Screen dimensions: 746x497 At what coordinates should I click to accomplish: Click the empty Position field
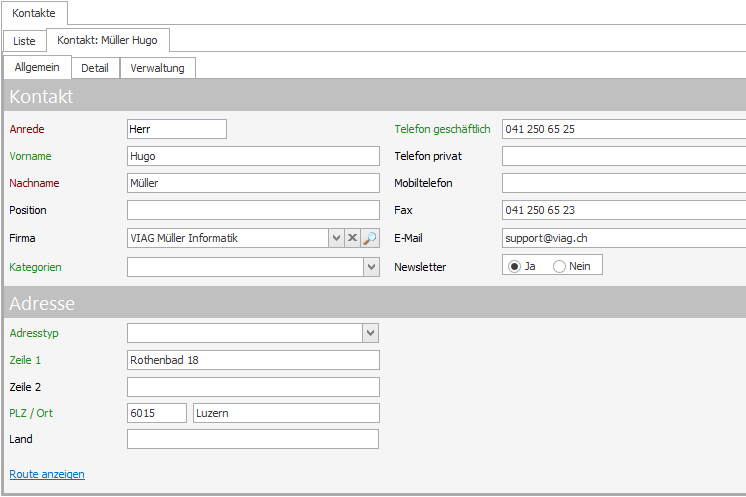(253, 210)
